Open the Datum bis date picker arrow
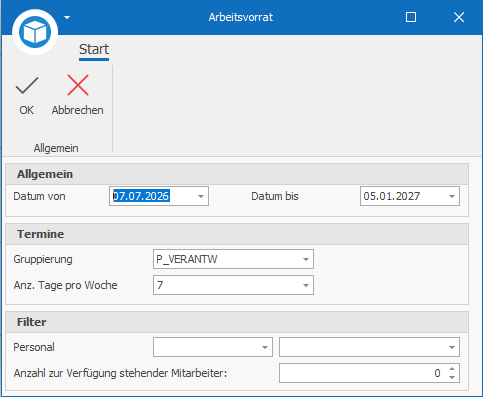This screenshot has width=483, height=397. [x=452, y=196]
